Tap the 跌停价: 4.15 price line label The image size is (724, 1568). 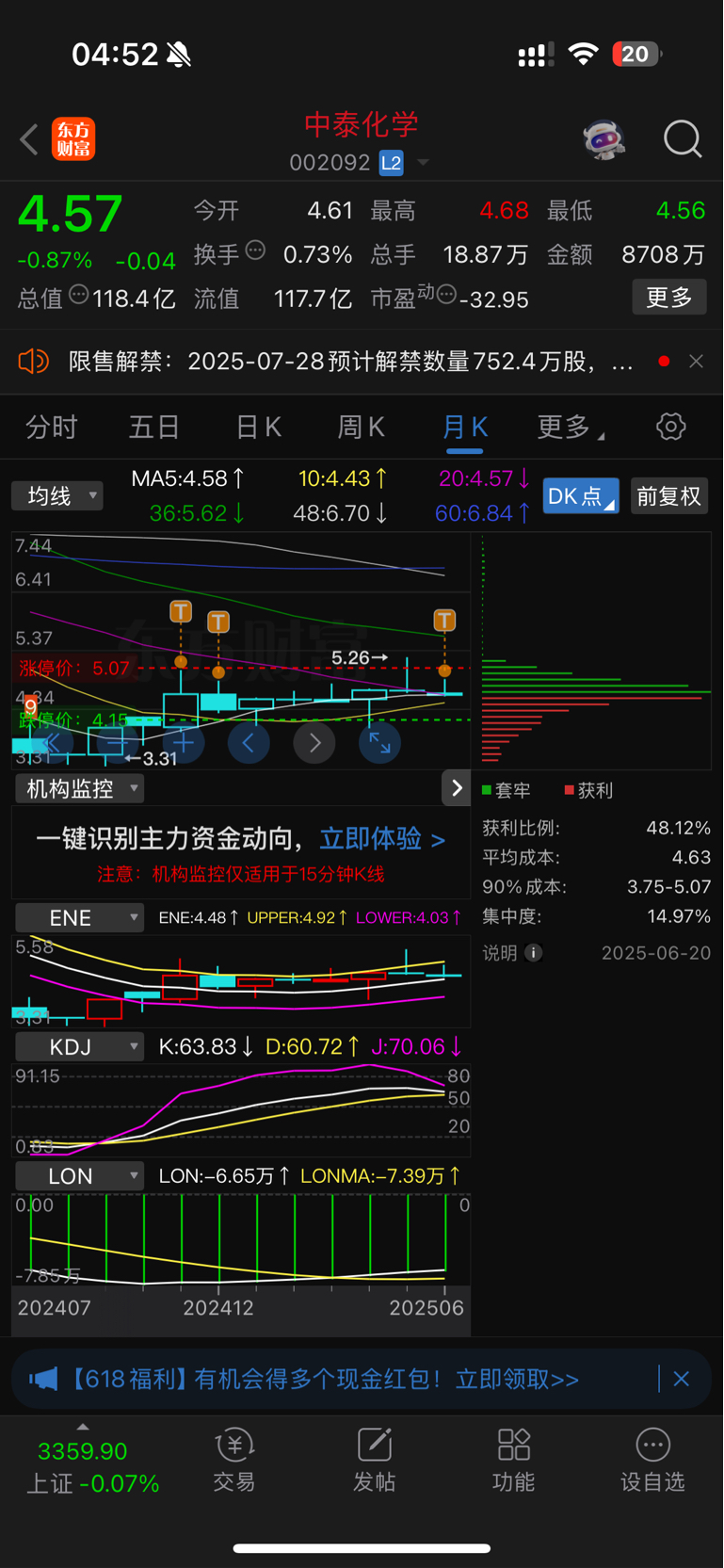[72, 720]
